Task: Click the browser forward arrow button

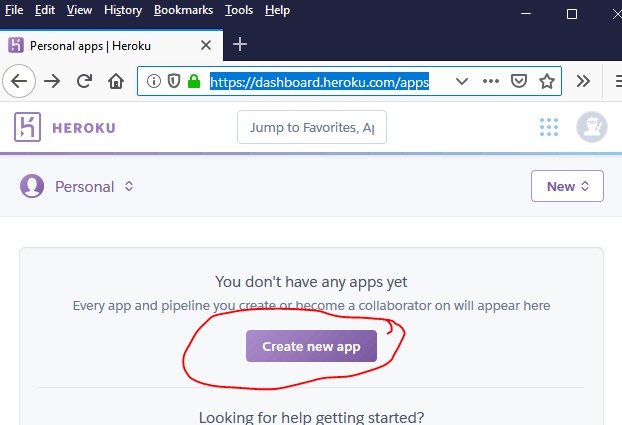Action: point(52,81)
